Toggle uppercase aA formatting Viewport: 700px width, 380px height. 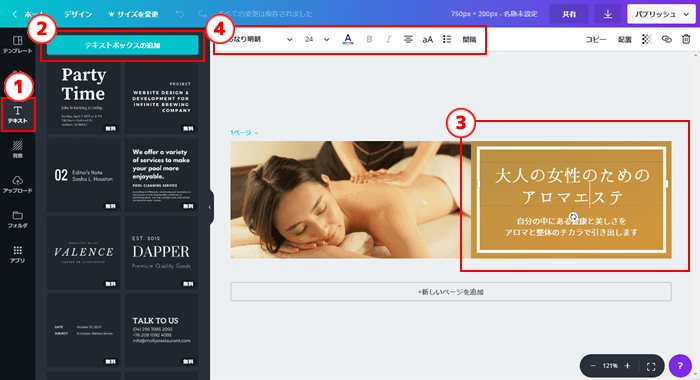[427, 39]
